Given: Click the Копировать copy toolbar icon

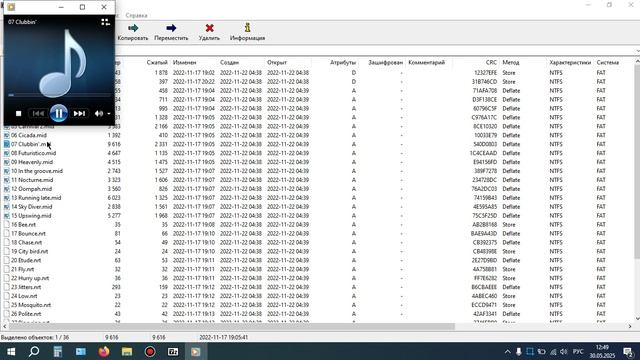Looking at the screenshot, I should coord(133,28).
